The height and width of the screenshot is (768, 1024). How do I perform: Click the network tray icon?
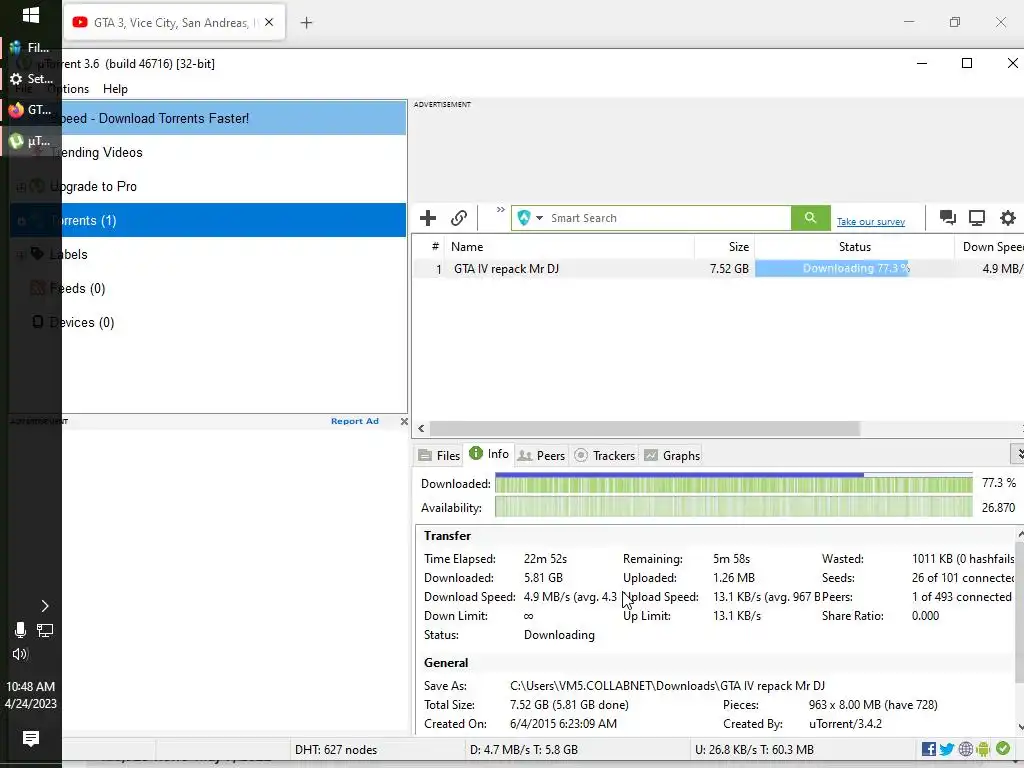tap(45, 630)
